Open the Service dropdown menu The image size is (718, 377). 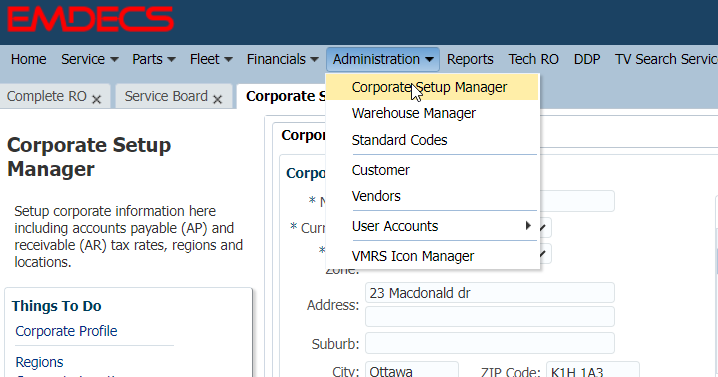pyautogui.click(x=90, y=59)
